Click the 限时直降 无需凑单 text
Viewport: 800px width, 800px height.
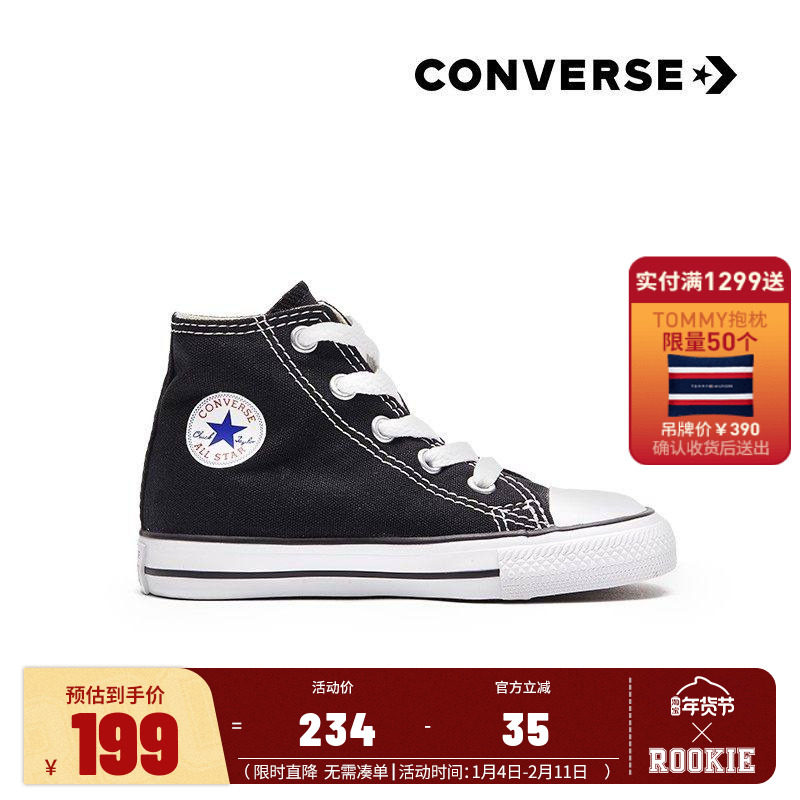click(320, 772)
